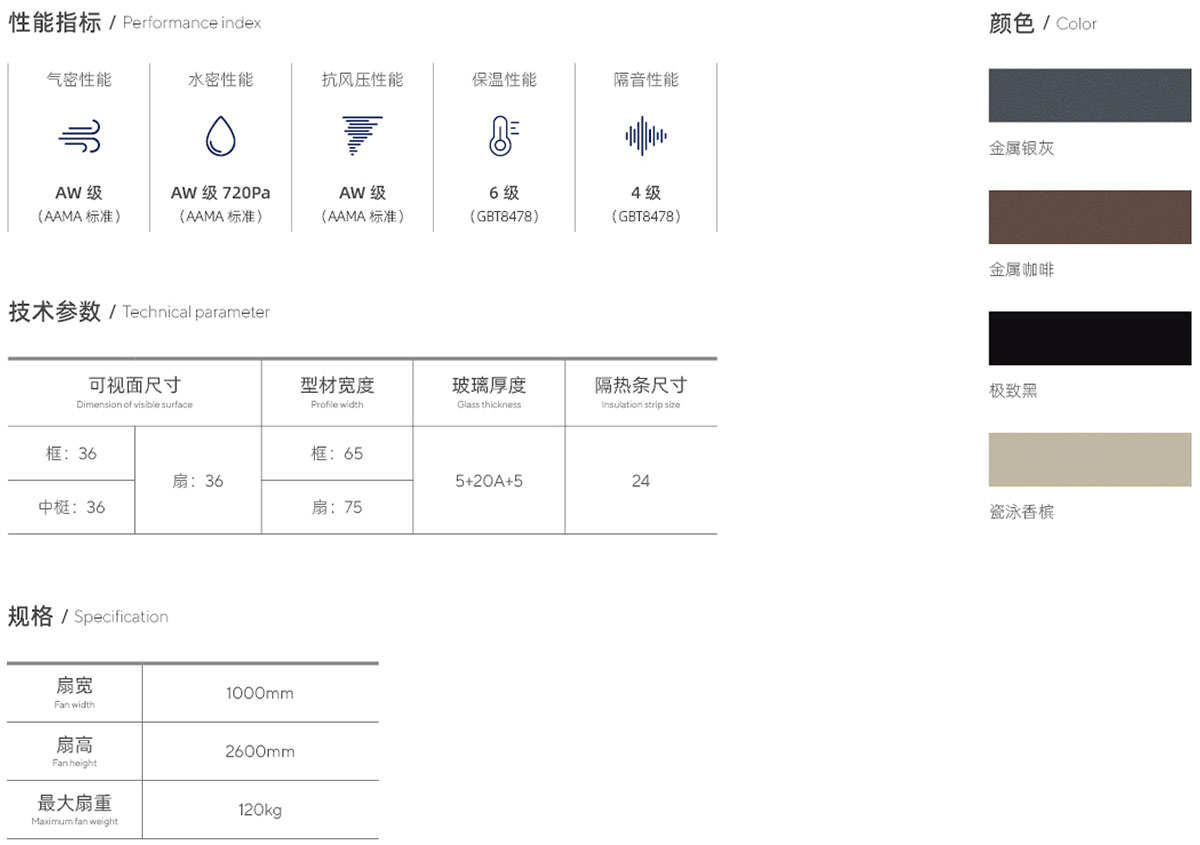Image resolution: width=1200 pixels, height=845 pixels.
Task: Click the water droplet icon
Action: click(x=220, y=137)
